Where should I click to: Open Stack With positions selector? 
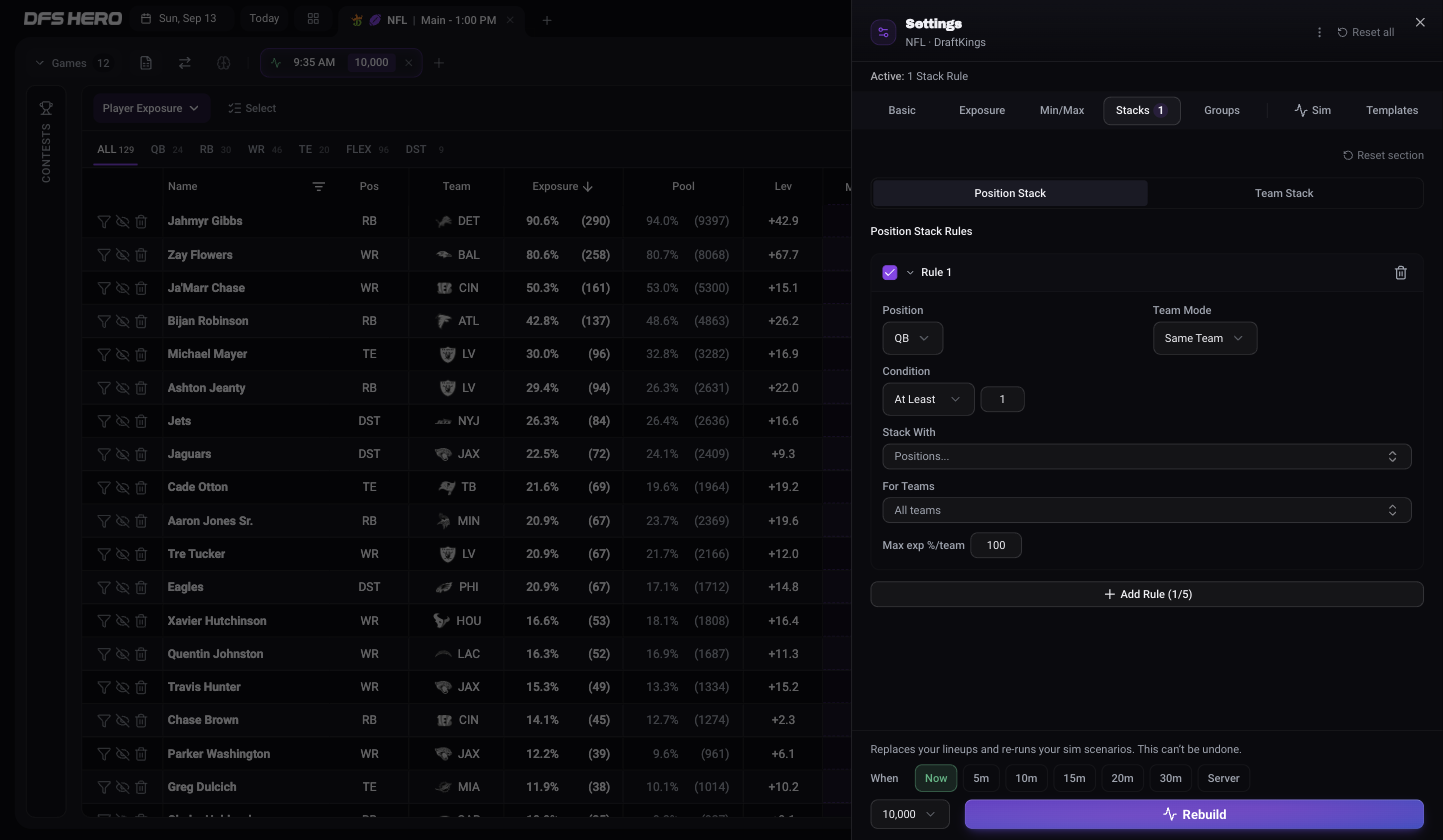point(1146,456)
